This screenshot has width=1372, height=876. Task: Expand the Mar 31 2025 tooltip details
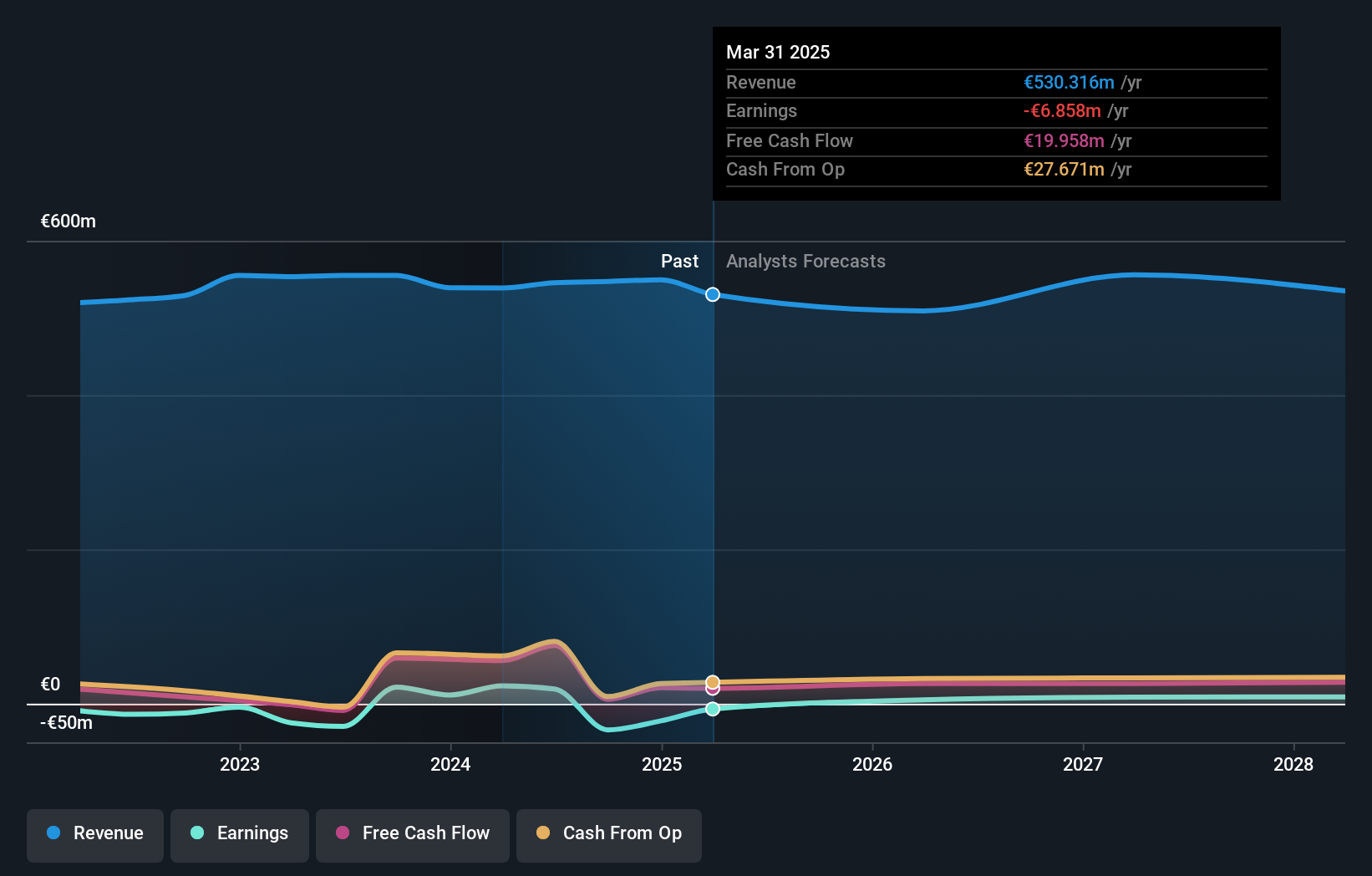pos(778,52)
